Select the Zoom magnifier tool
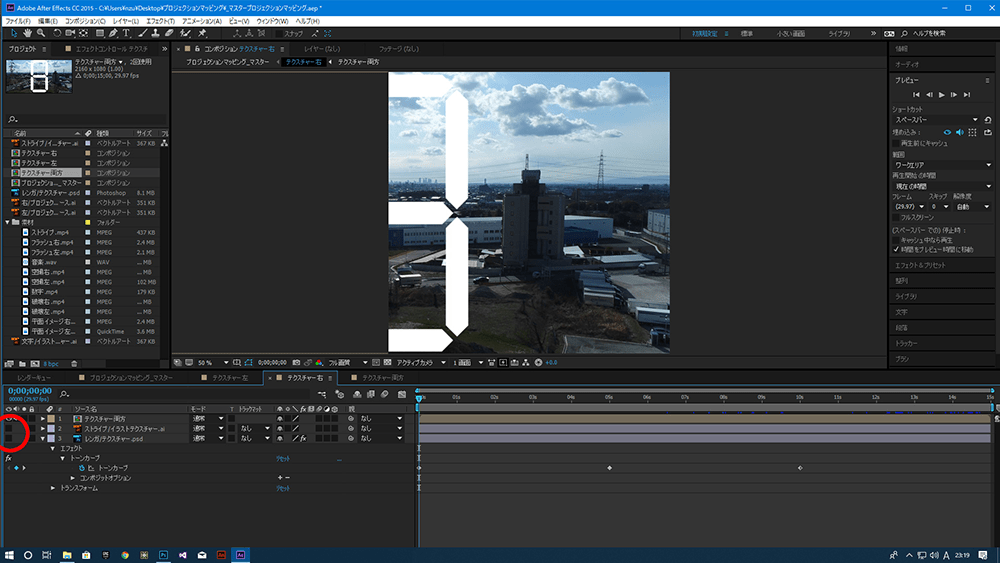 click(41, 33)
